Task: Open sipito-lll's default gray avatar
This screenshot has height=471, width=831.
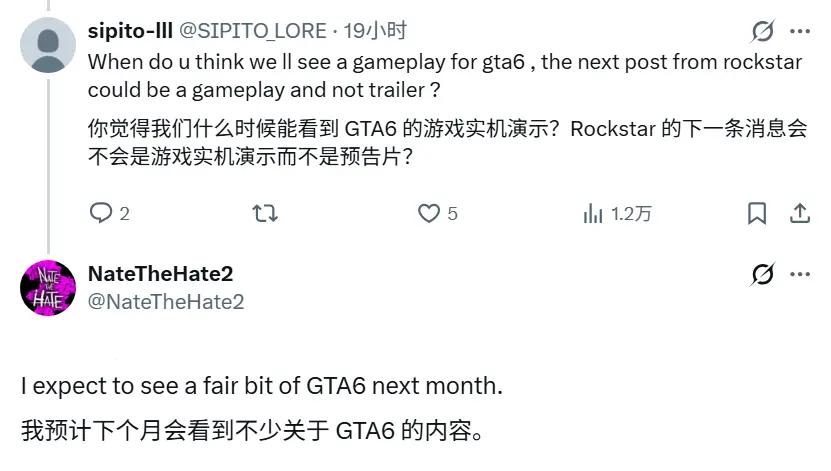Action: (x=48, y=45)
